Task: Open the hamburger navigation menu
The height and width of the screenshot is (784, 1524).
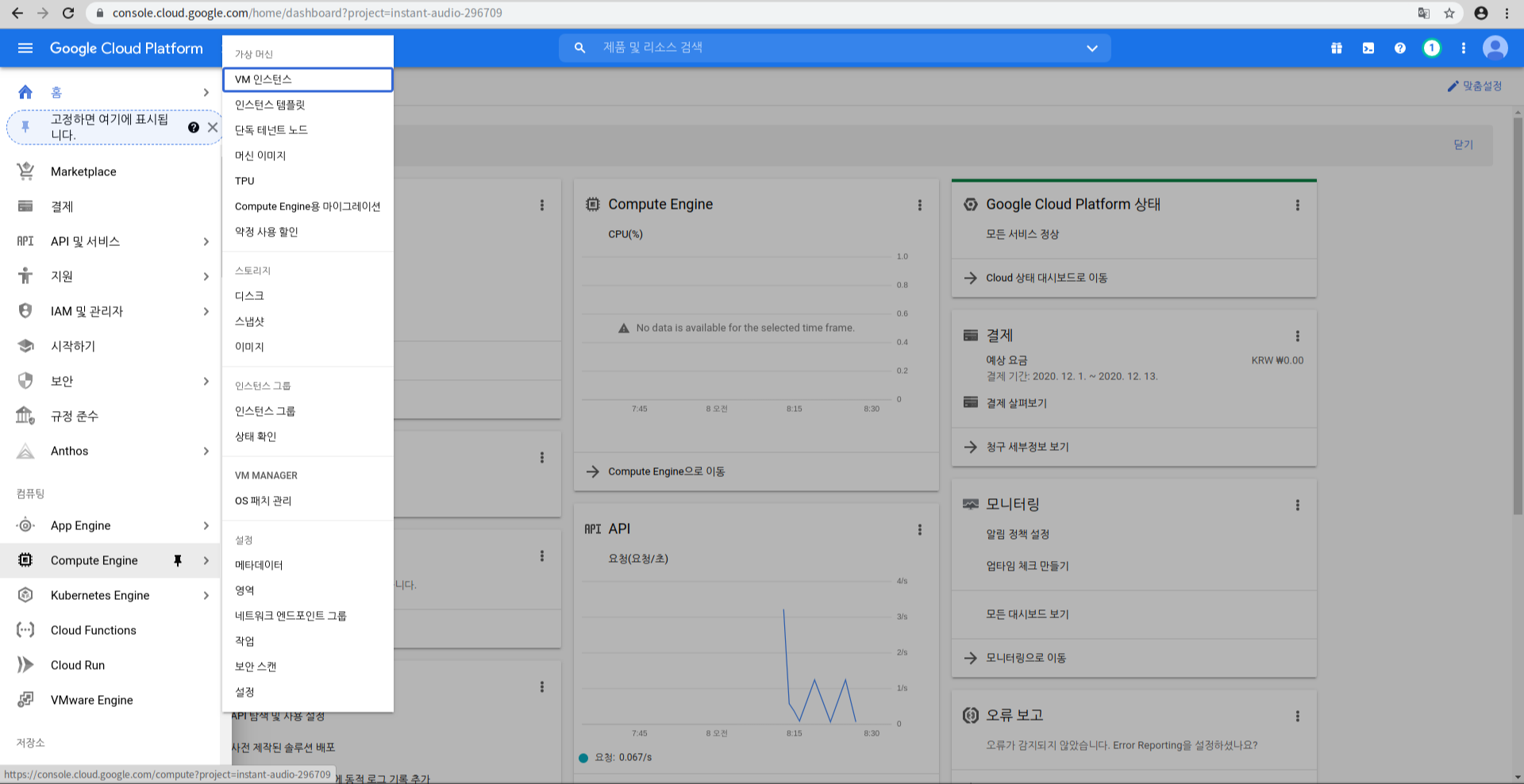Action: coord(25,48)
